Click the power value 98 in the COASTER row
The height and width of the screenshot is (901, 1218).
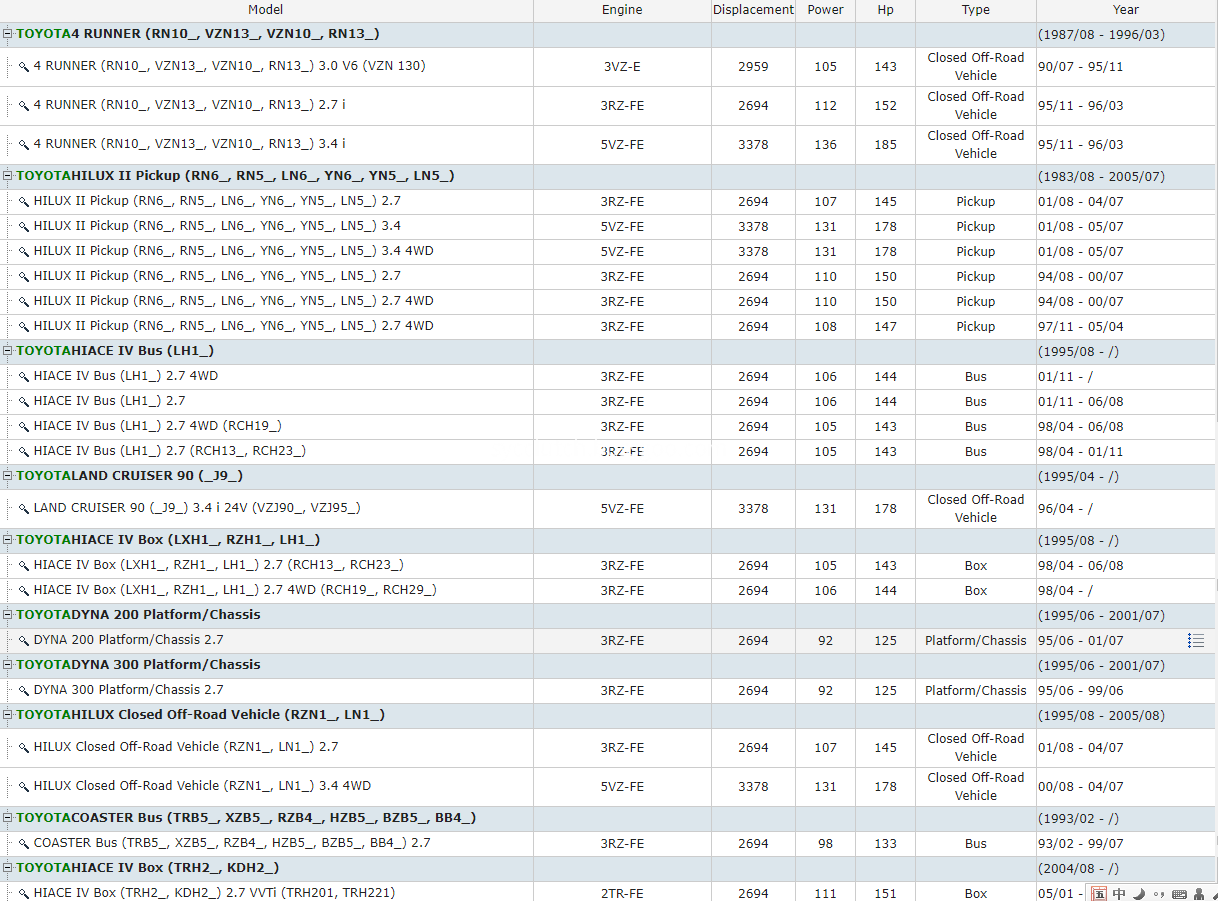click(x=825, y=844)
